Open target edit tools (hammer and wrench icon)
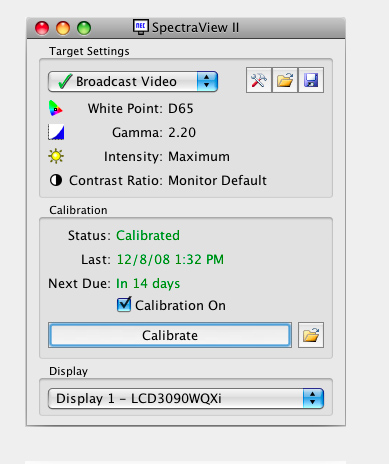The width and height of the screenshot is (389, 464). point(259,80)
